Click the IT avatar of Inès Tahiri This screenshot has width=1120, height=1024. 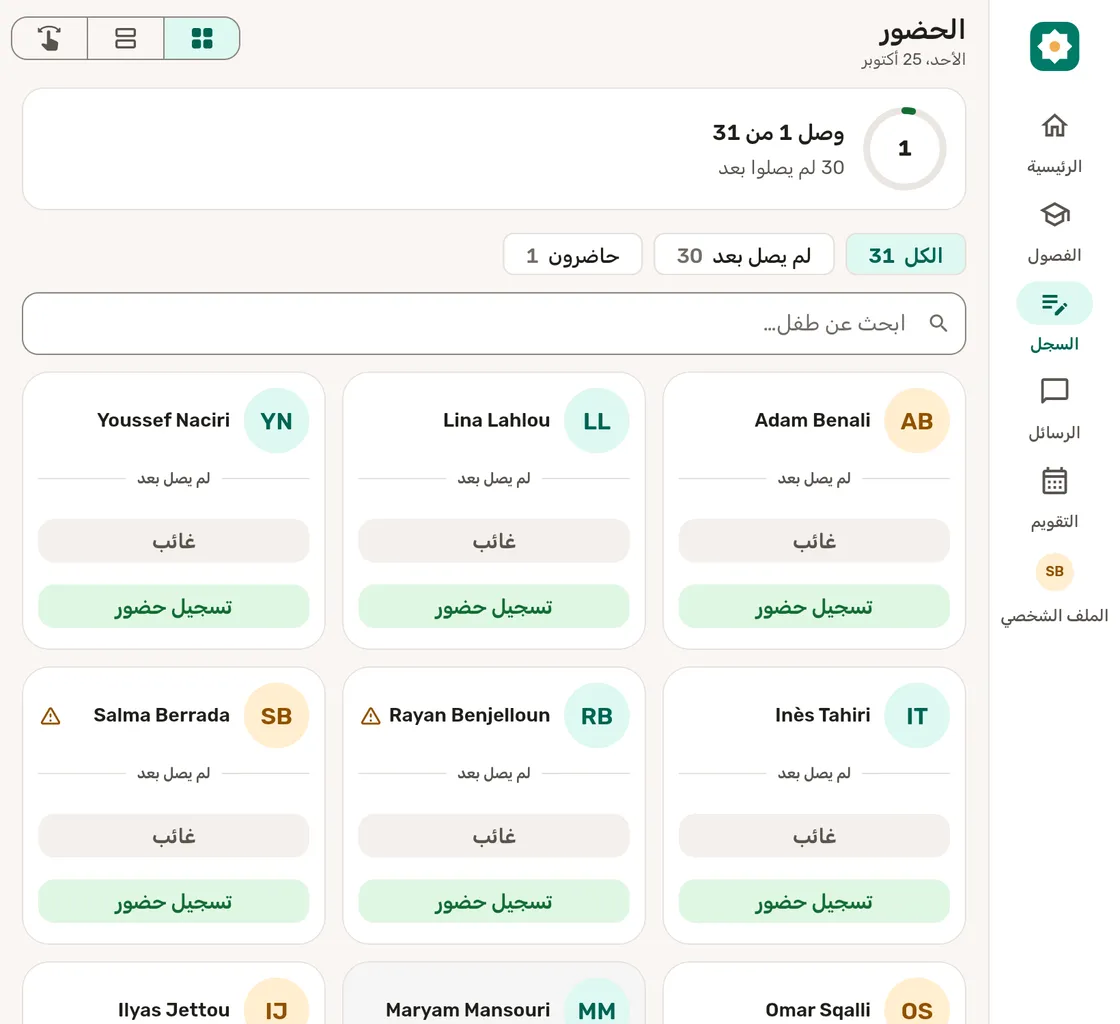917,716
